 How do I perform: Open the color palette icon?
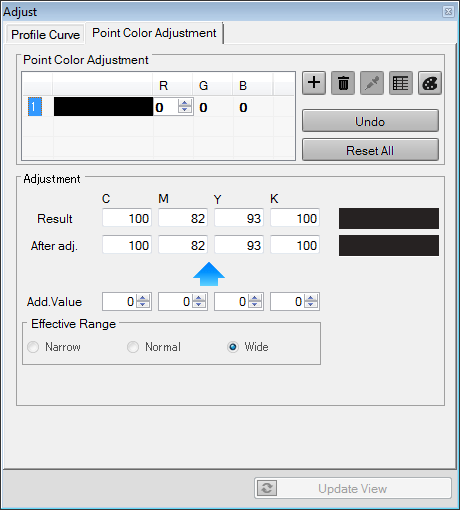pos(430,83)
